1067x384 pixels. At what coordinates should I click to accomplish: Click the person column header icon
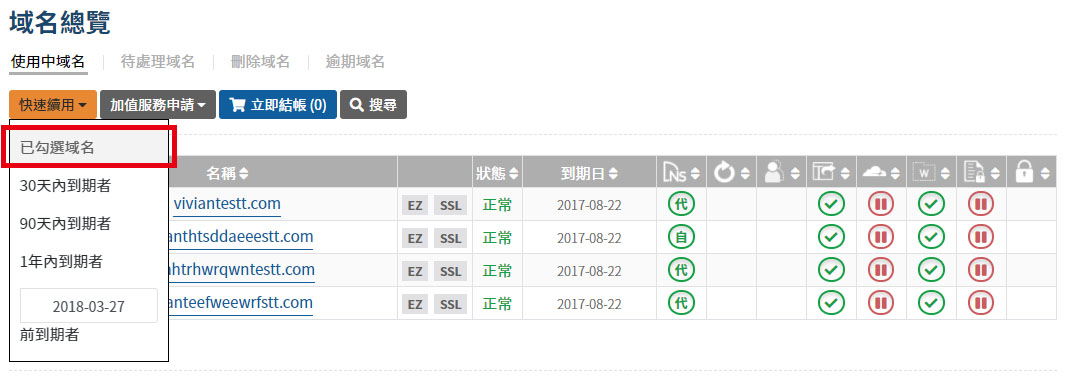pos(774,173)
